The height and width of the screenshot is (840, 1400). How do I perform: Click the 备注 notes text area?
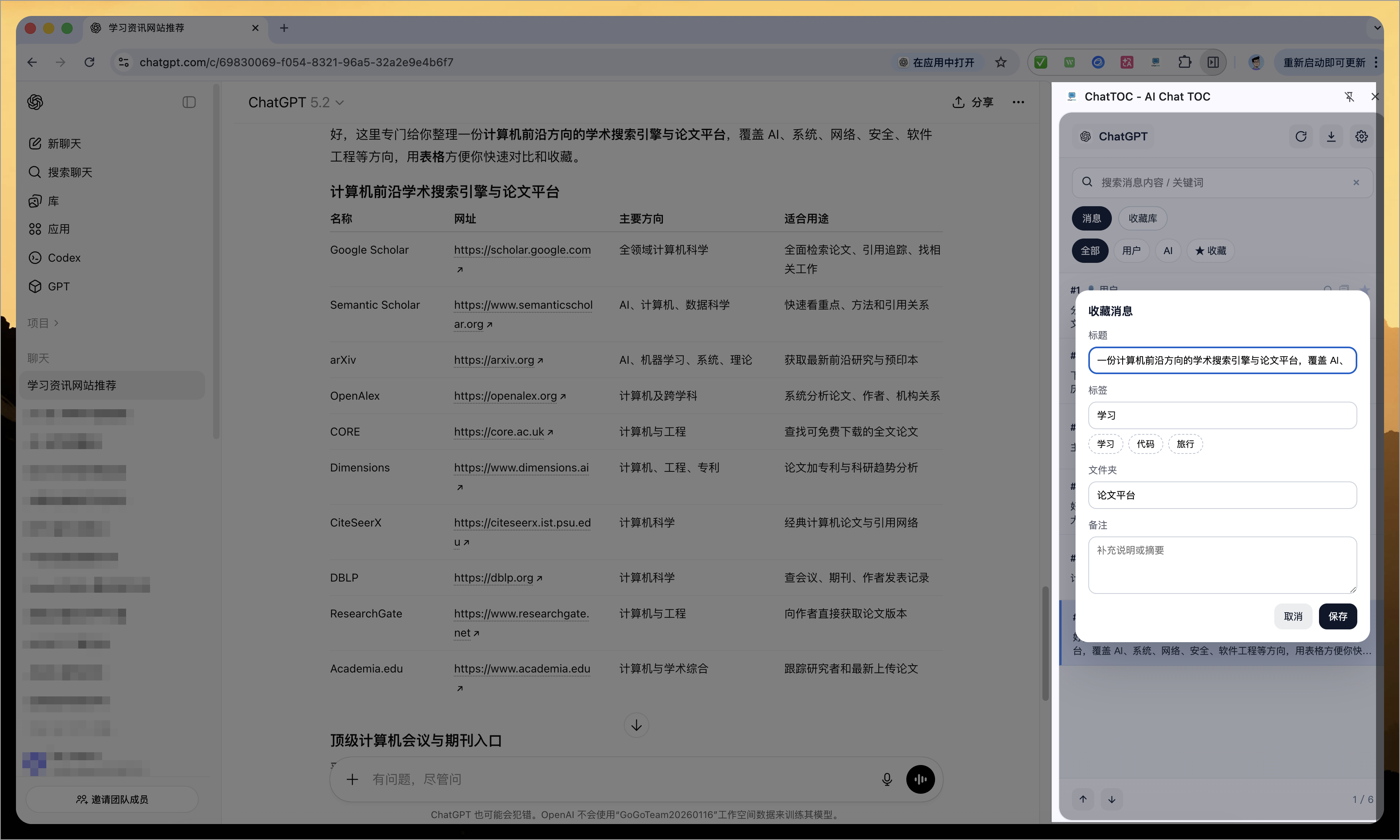(1222, 565)
